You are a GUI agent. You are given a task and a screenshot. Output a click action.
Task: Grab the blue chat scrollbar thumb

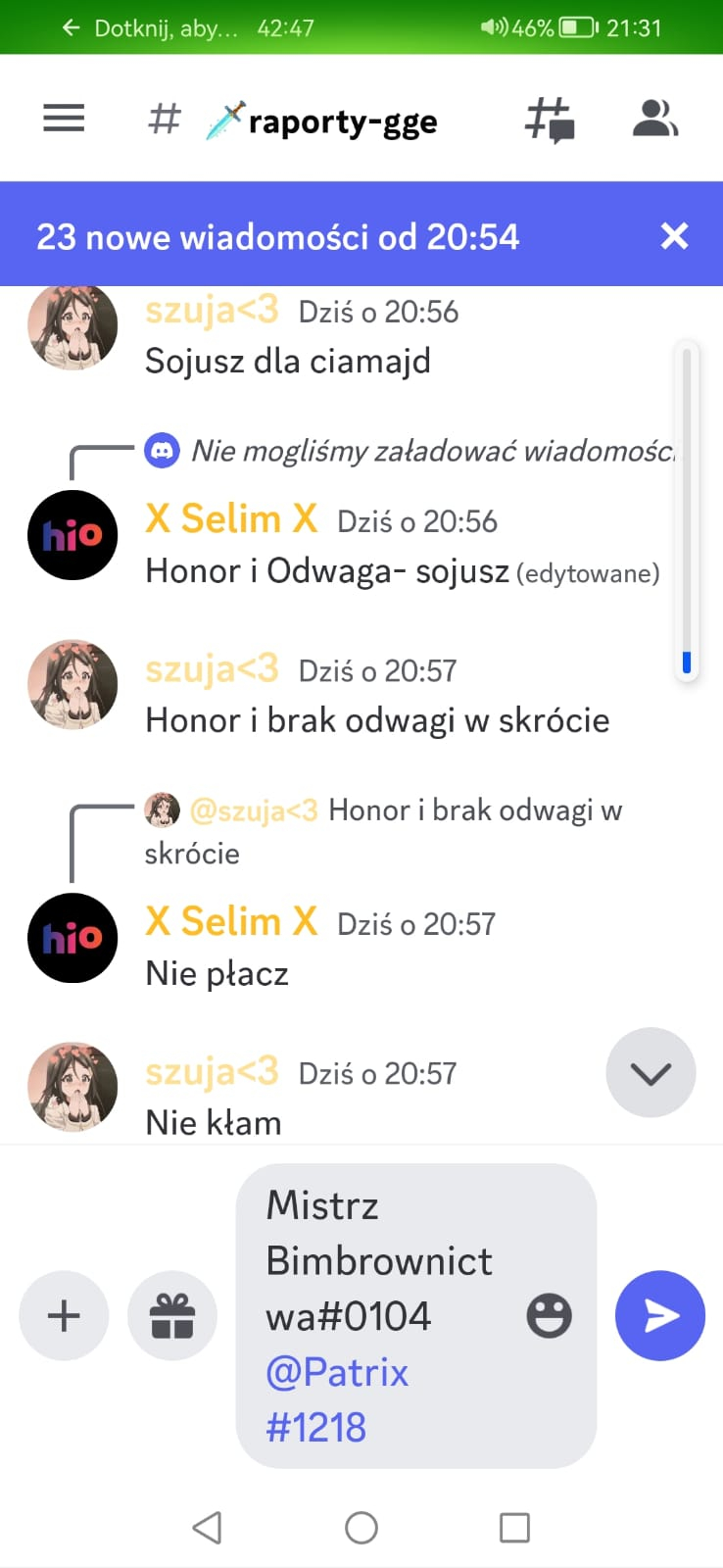tap(687, 662)
